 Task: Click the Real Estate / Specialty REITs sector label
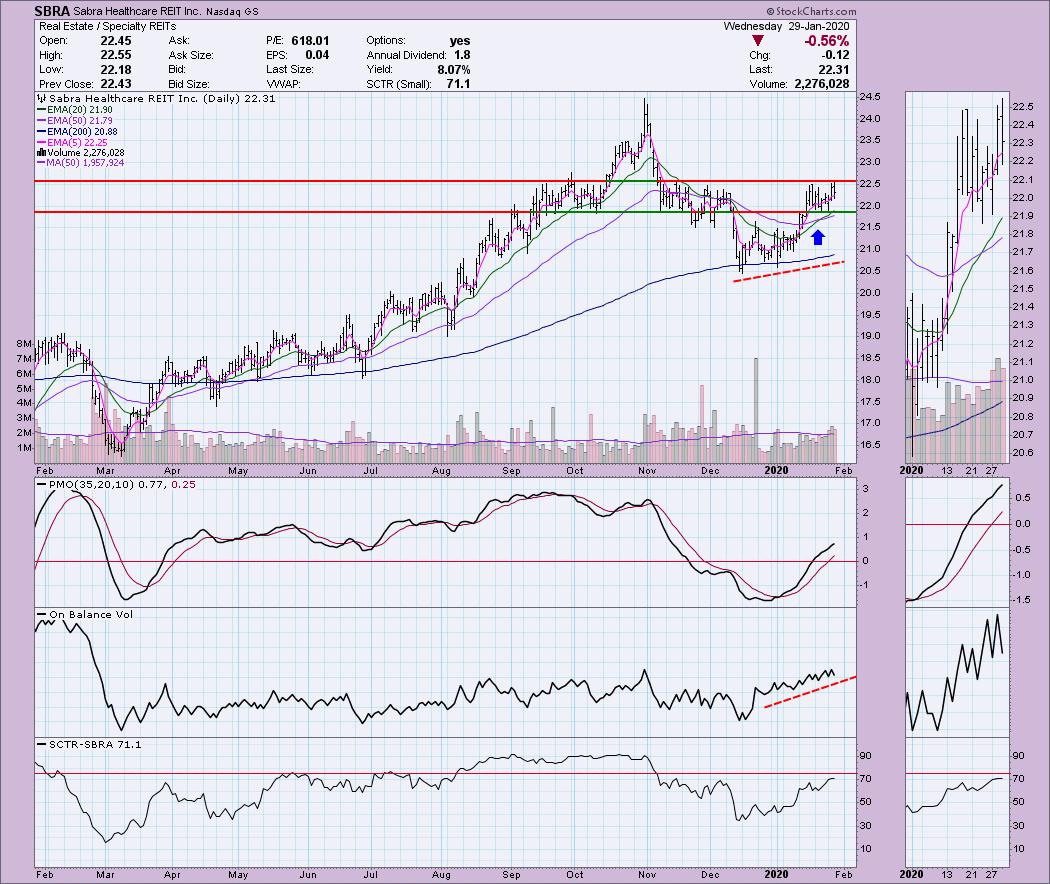pyautogui.click(x=108, y=26)
